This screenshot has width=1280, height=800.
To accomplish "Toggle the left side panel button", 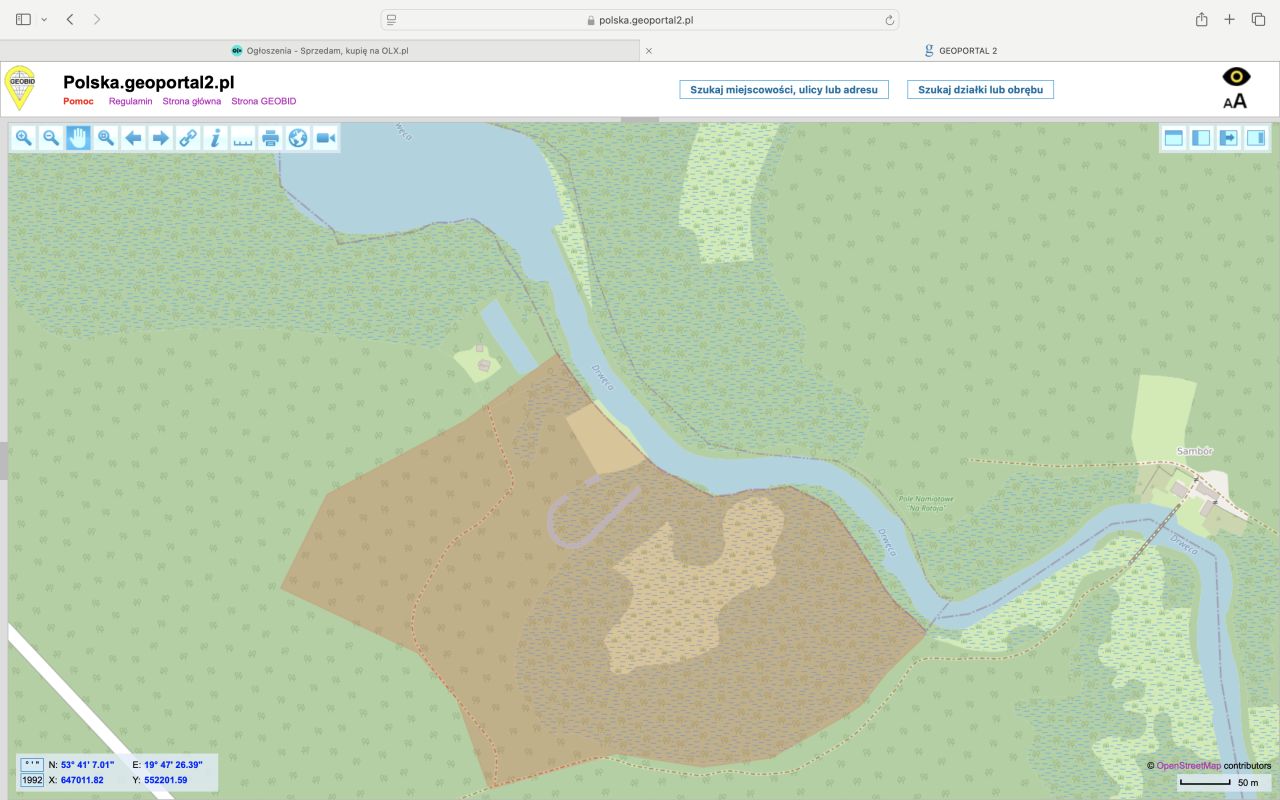I will click(x=1202, y=138).
